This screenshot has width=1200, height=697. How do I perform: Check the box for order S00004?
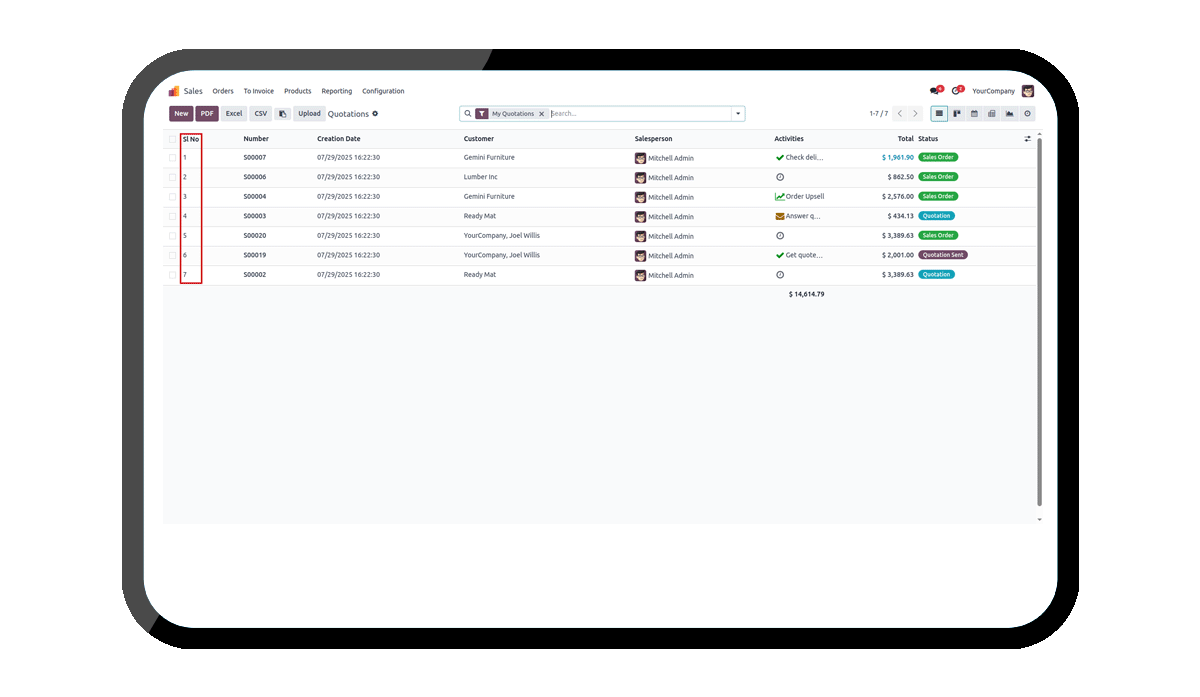coord(172,197)
